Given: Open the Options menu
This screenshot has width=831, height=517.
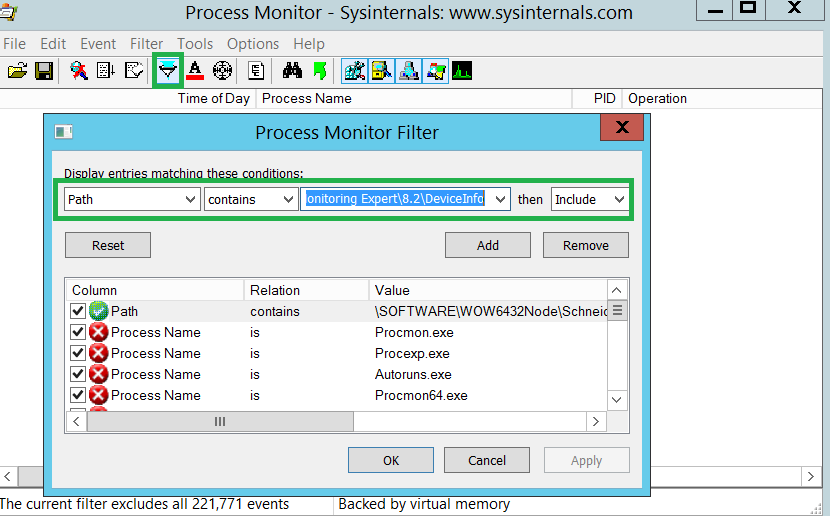Looking at the screenshot, I should [253, 44].
